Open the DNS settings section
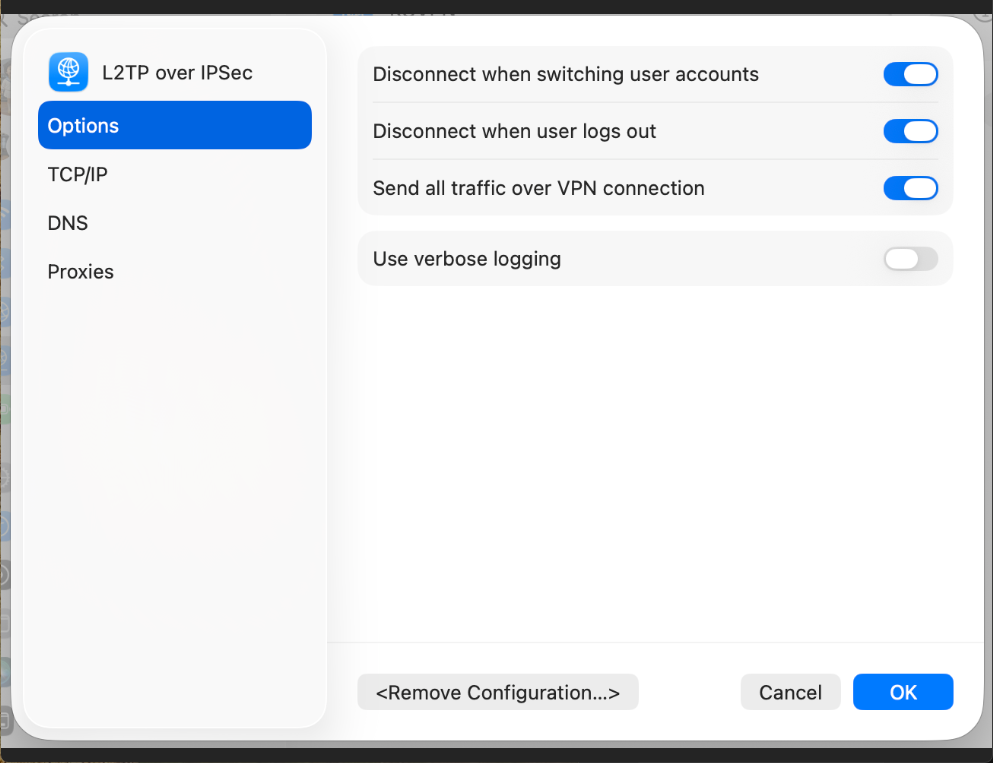 tap(68, 223)
